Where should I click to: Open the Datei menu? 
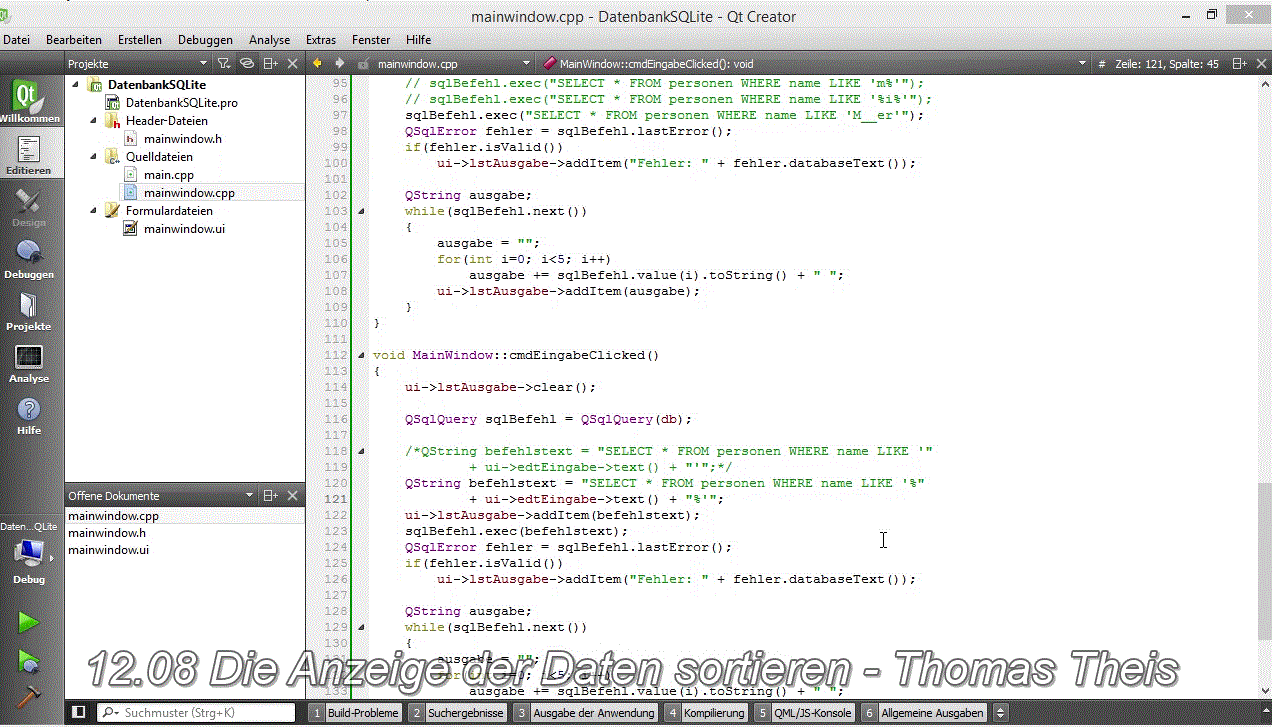[17, 40]
